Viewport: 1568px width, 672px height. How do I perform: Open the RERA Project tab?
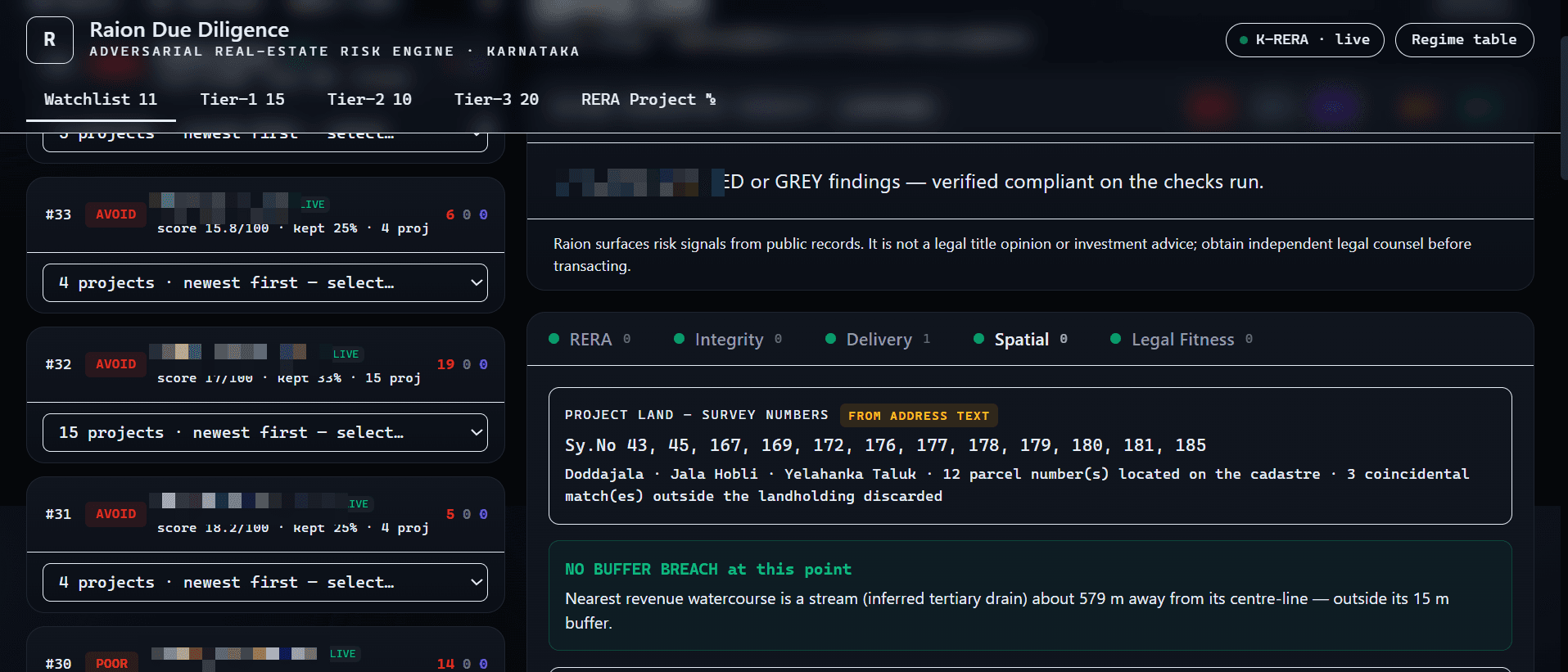point(648,99)
